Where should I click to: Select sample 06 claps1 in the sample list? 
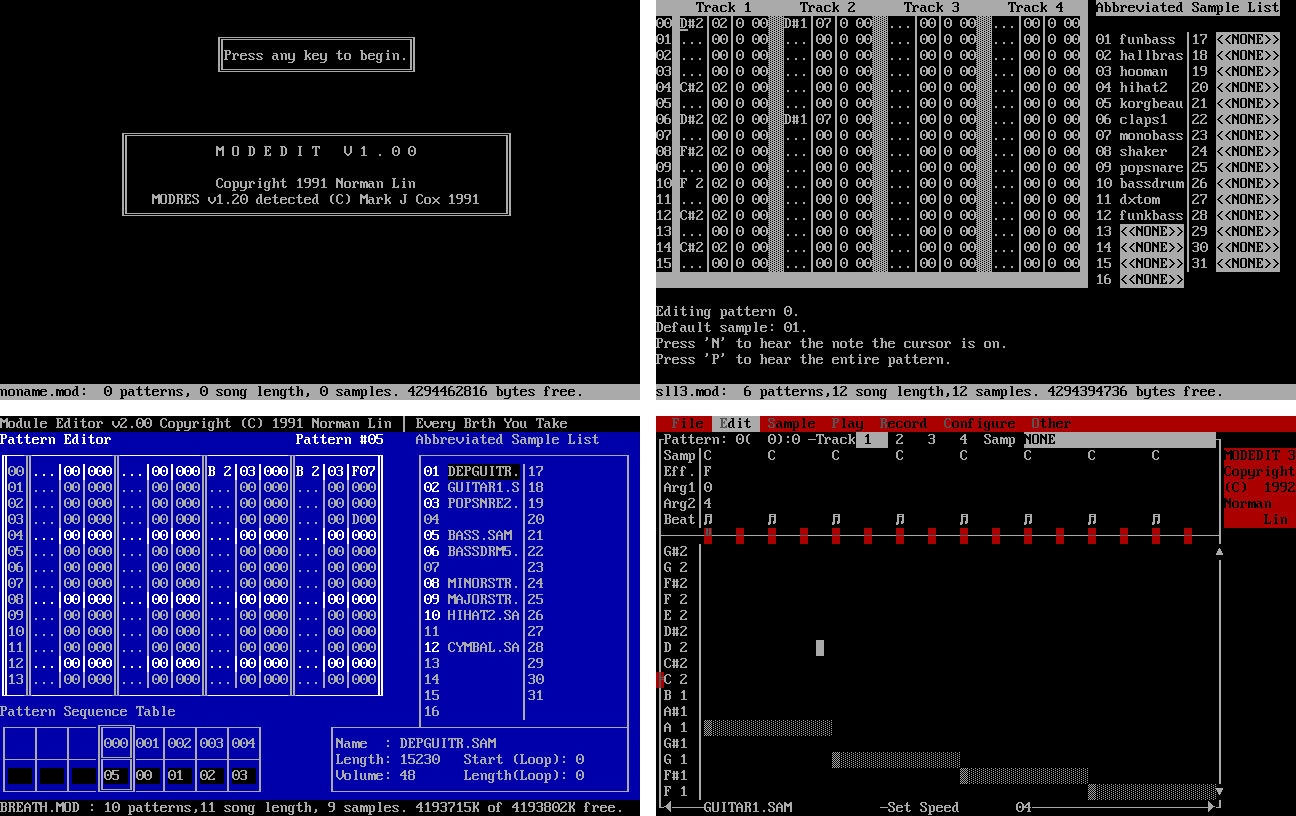(x=1131, y=119)
